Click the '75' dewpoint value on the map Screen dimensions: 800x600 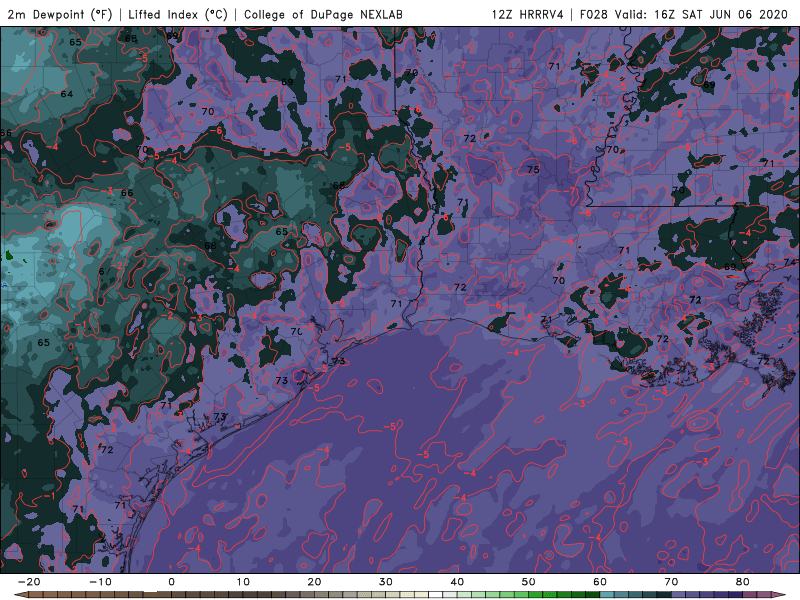pyautogui.click(x=533, y=169)
